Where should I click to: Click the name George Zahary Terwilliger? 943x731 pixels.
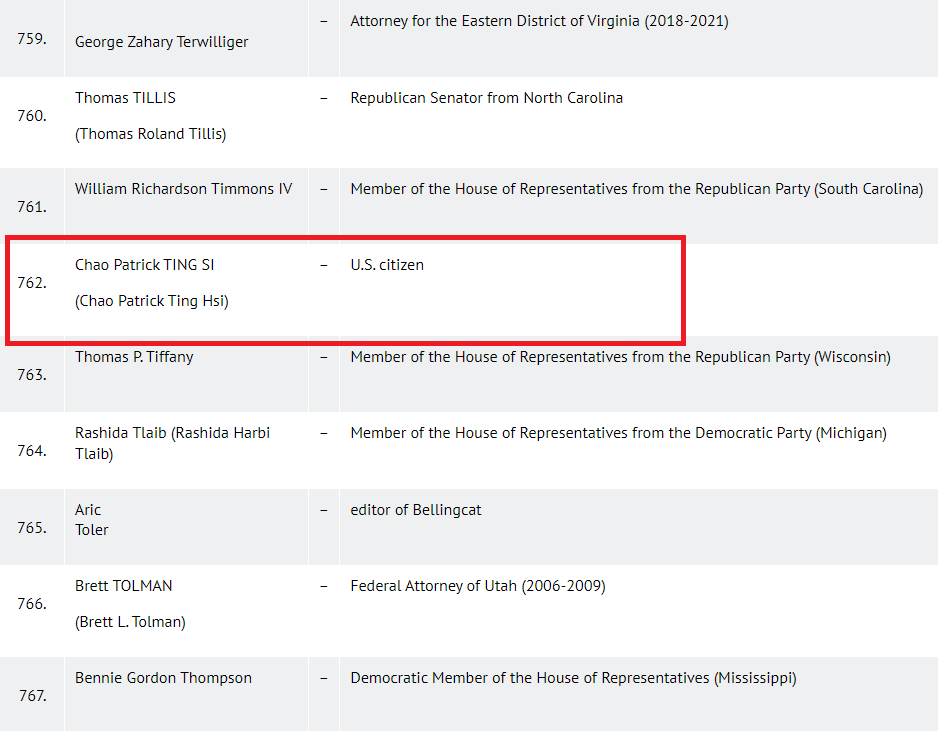(161, 42)
